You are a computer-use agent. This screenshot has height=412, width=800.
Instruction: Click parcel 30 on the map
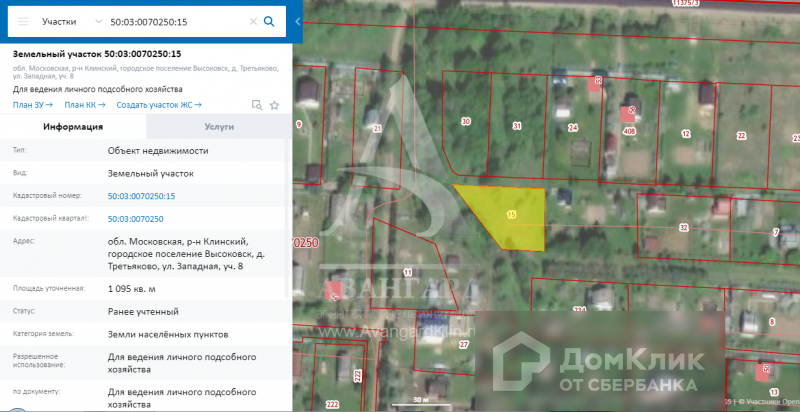tap(466, 121)
